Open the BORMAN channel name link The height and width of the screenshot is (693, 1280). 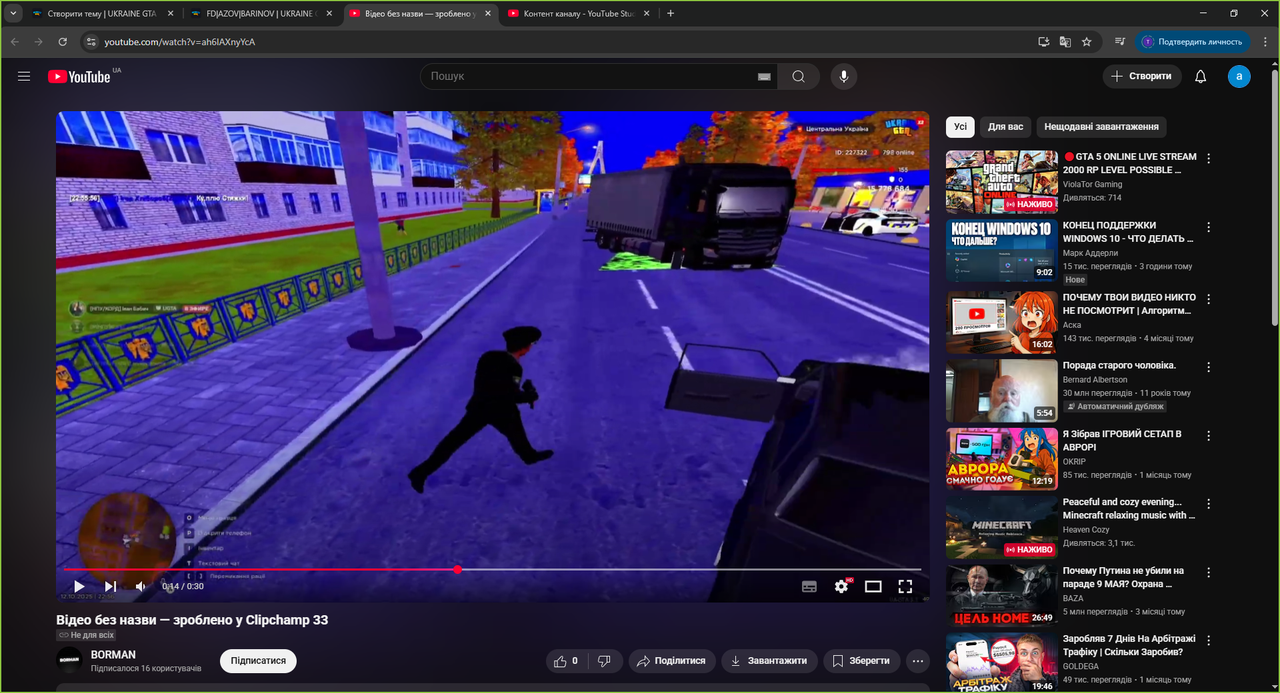click(x=113, y=655)
